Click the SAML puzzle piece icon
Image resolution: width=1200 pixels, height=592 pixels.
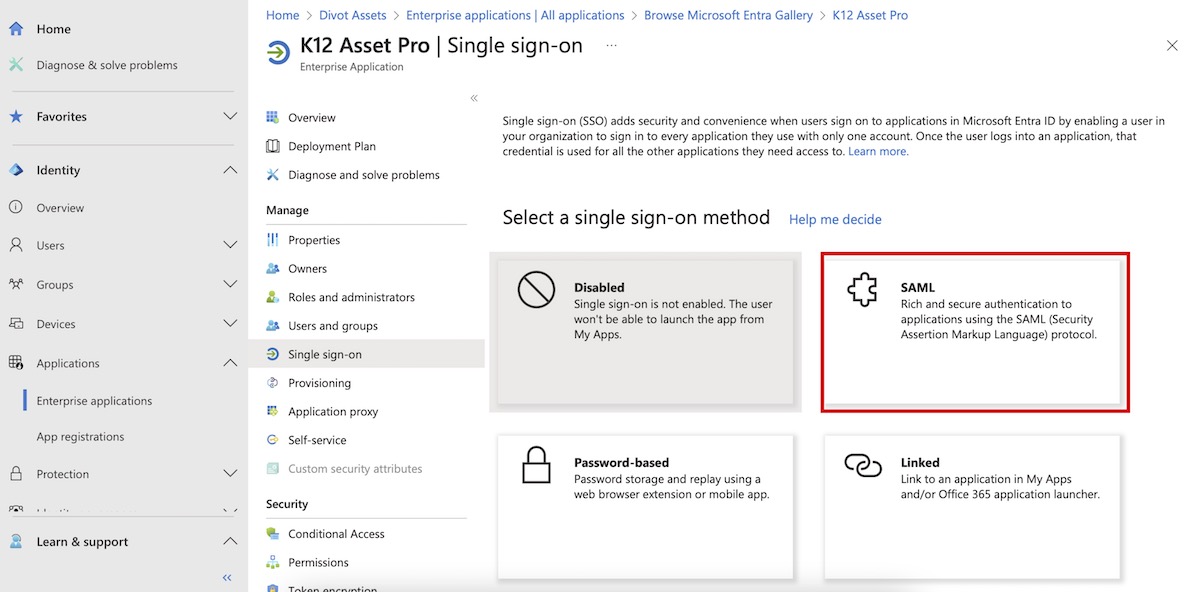862,290
